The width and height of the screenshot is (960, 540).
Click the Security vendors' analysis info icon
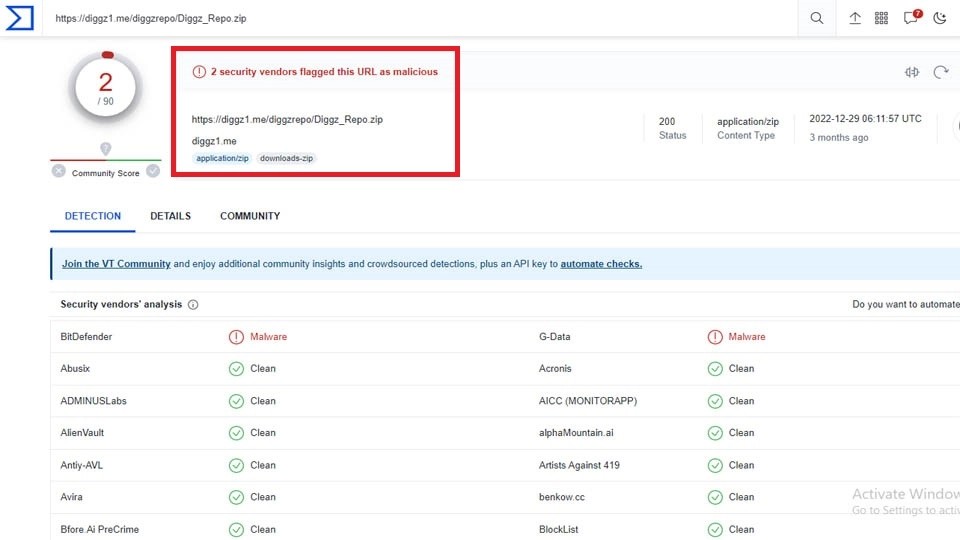click(x=193, y=304)
